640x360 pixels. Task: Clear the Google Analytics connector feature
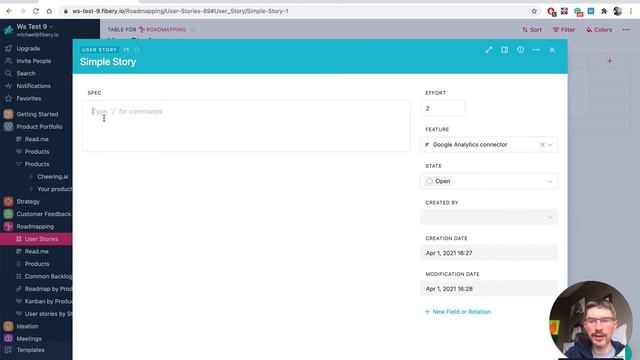[x=542, y=144]
